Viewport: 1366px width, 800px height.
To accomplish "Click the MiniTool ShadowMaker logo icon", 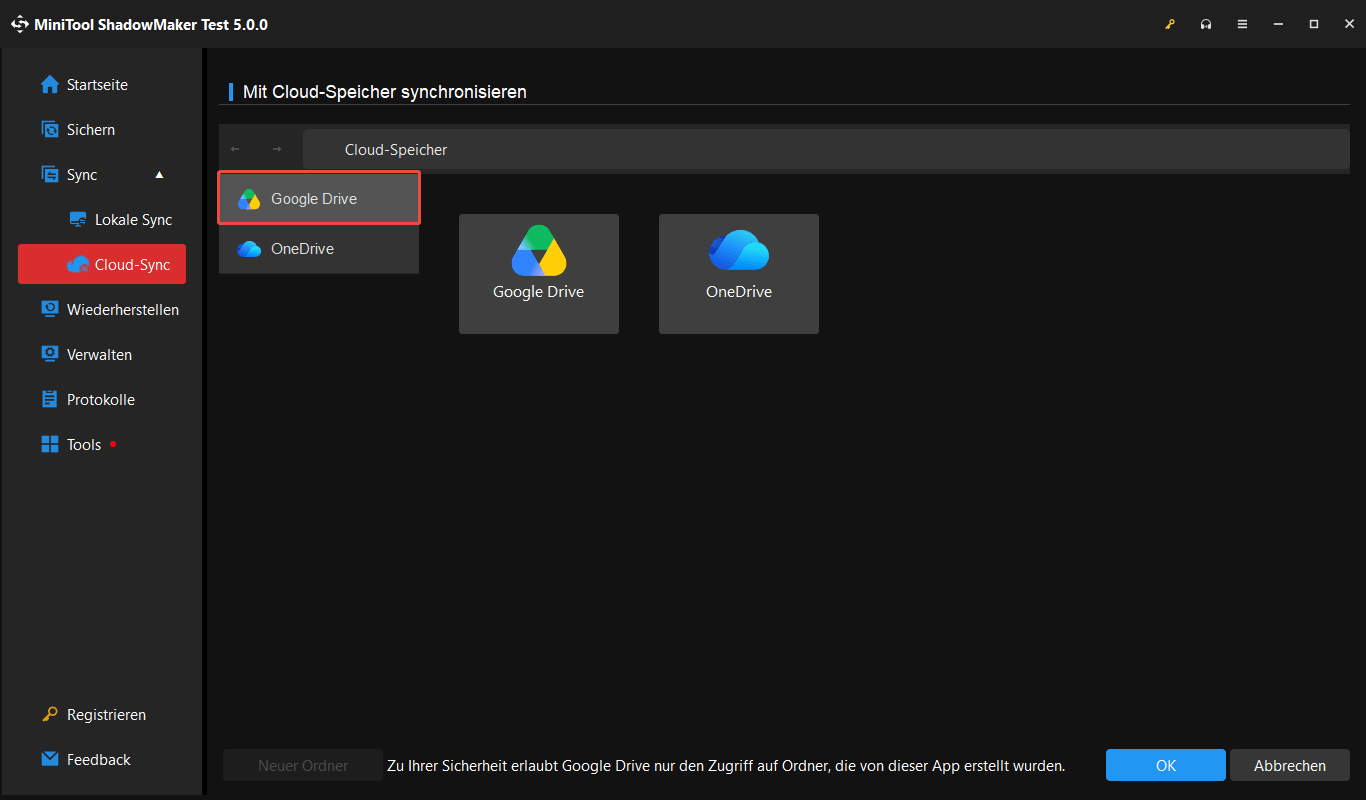I will (20, 24).
